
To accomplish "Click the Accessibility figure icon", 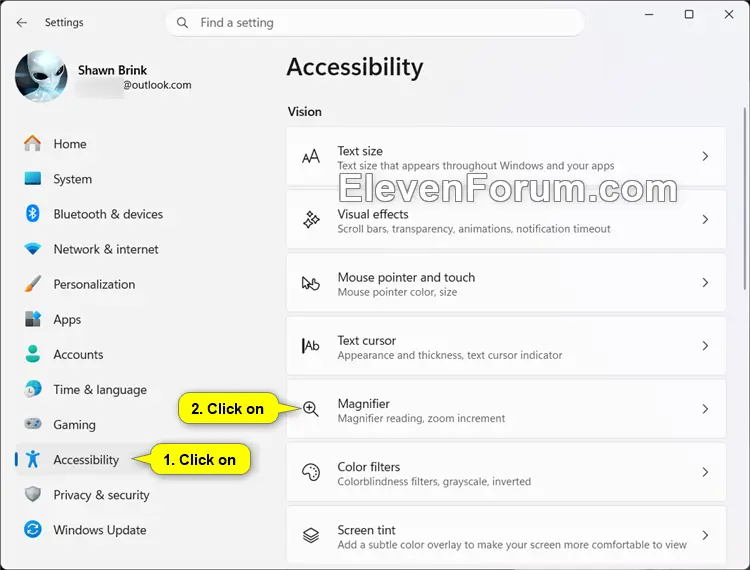I will [x=33, y=459].
